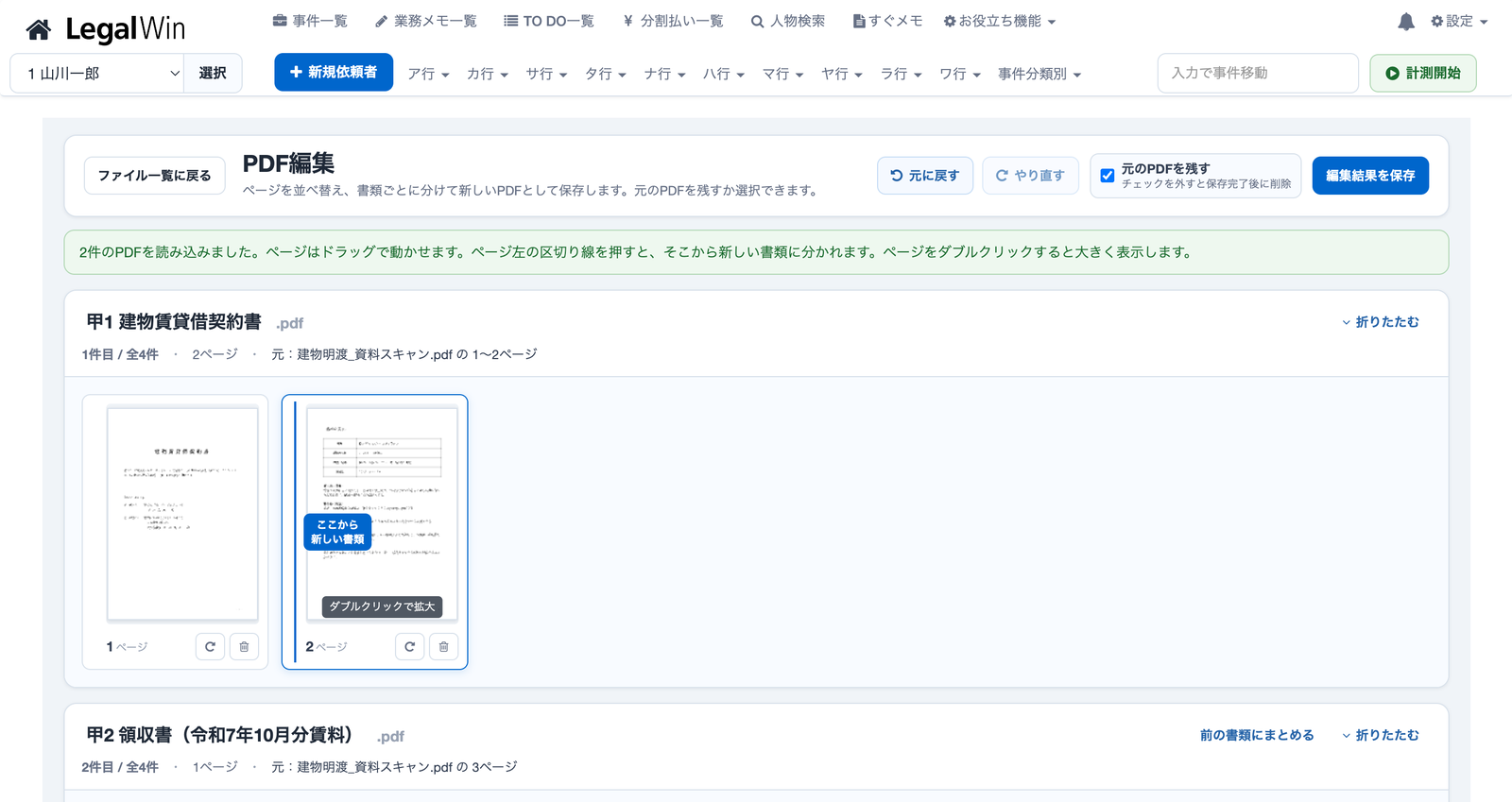Go to TO DO一覧
The width and height of the screenshot is (1512, 802).
549,21
